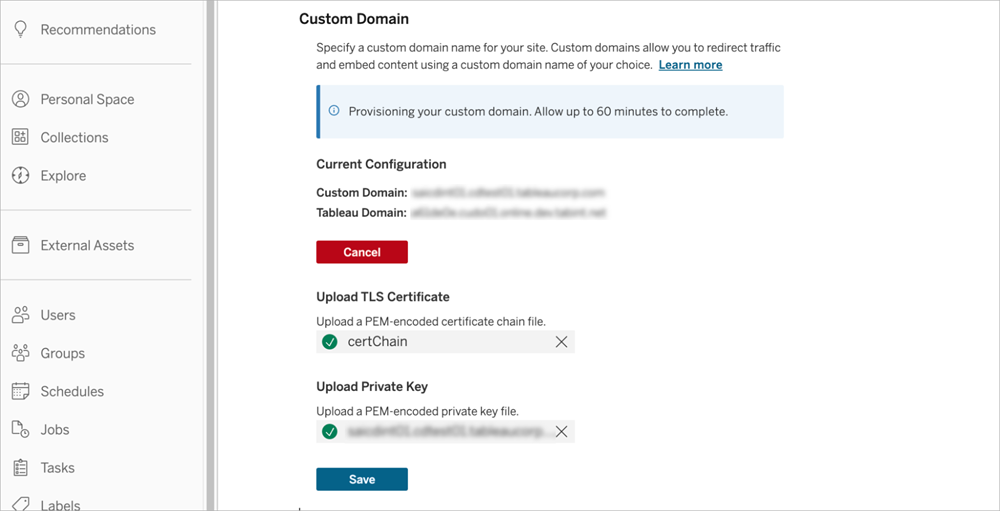Open Personal Space via its person icon

20,100
